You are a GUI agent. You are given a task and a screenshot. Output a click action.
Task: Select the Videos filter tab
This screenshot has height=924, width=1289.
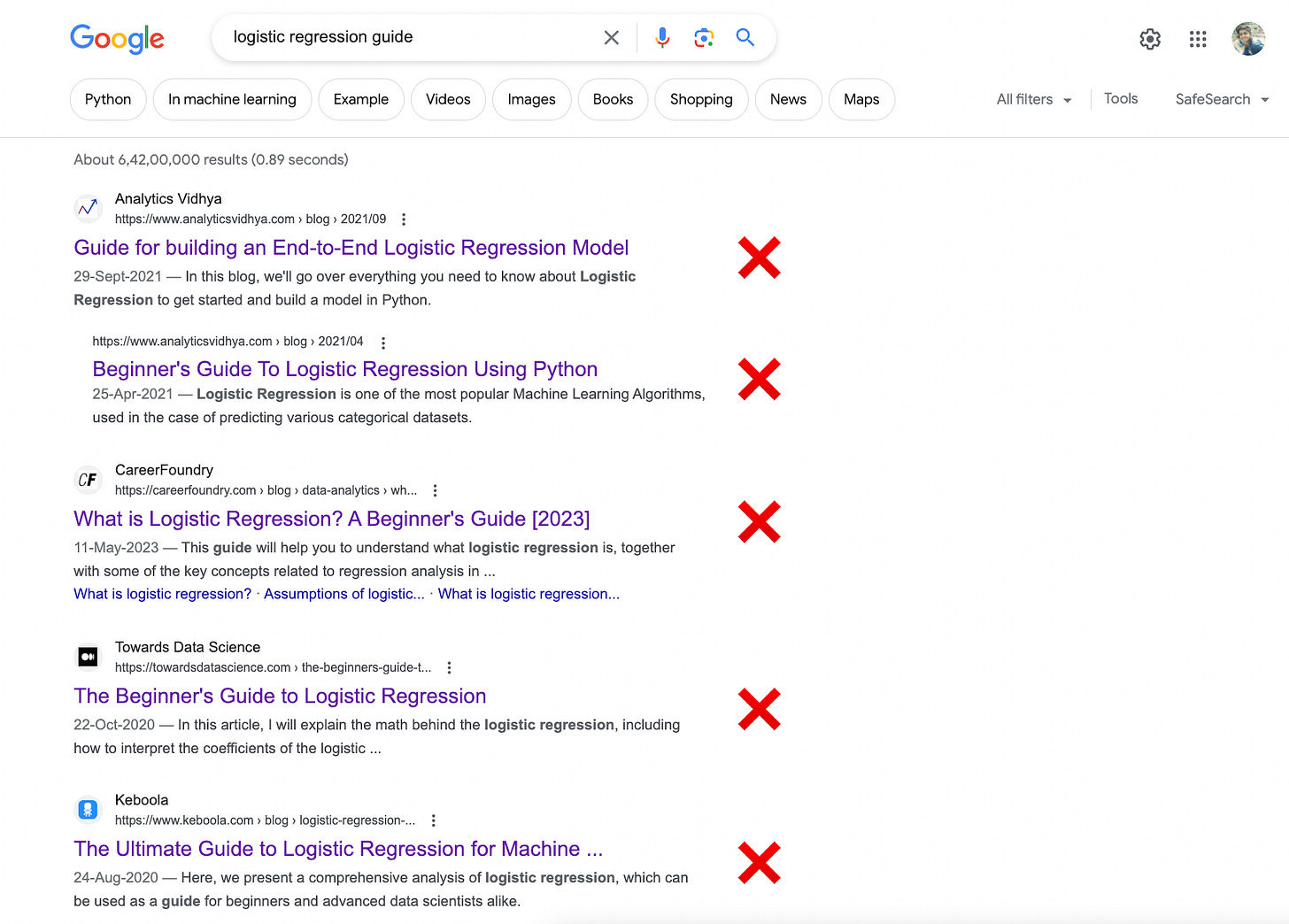[x=448, y=99]
